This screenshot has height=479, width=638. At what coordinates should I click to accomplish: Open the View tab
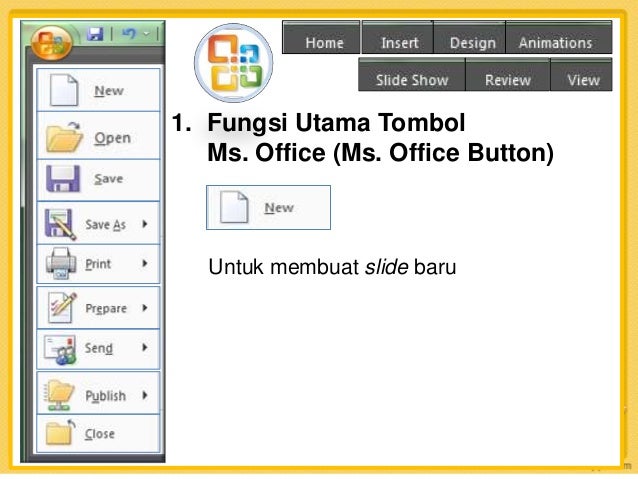coord(581,75)
